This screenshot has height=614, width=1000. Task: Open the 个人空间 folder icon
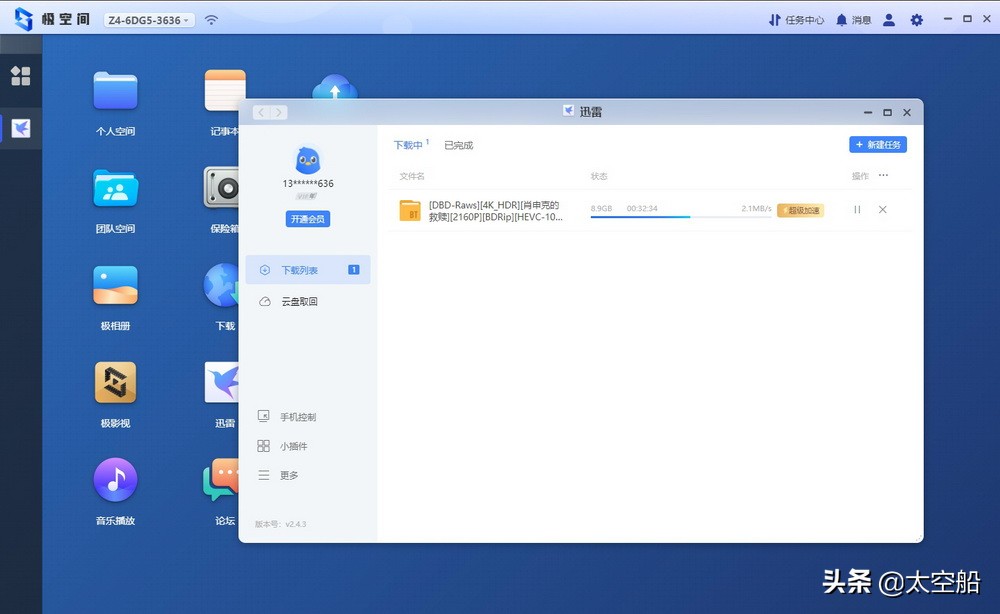tap(115, 91)
